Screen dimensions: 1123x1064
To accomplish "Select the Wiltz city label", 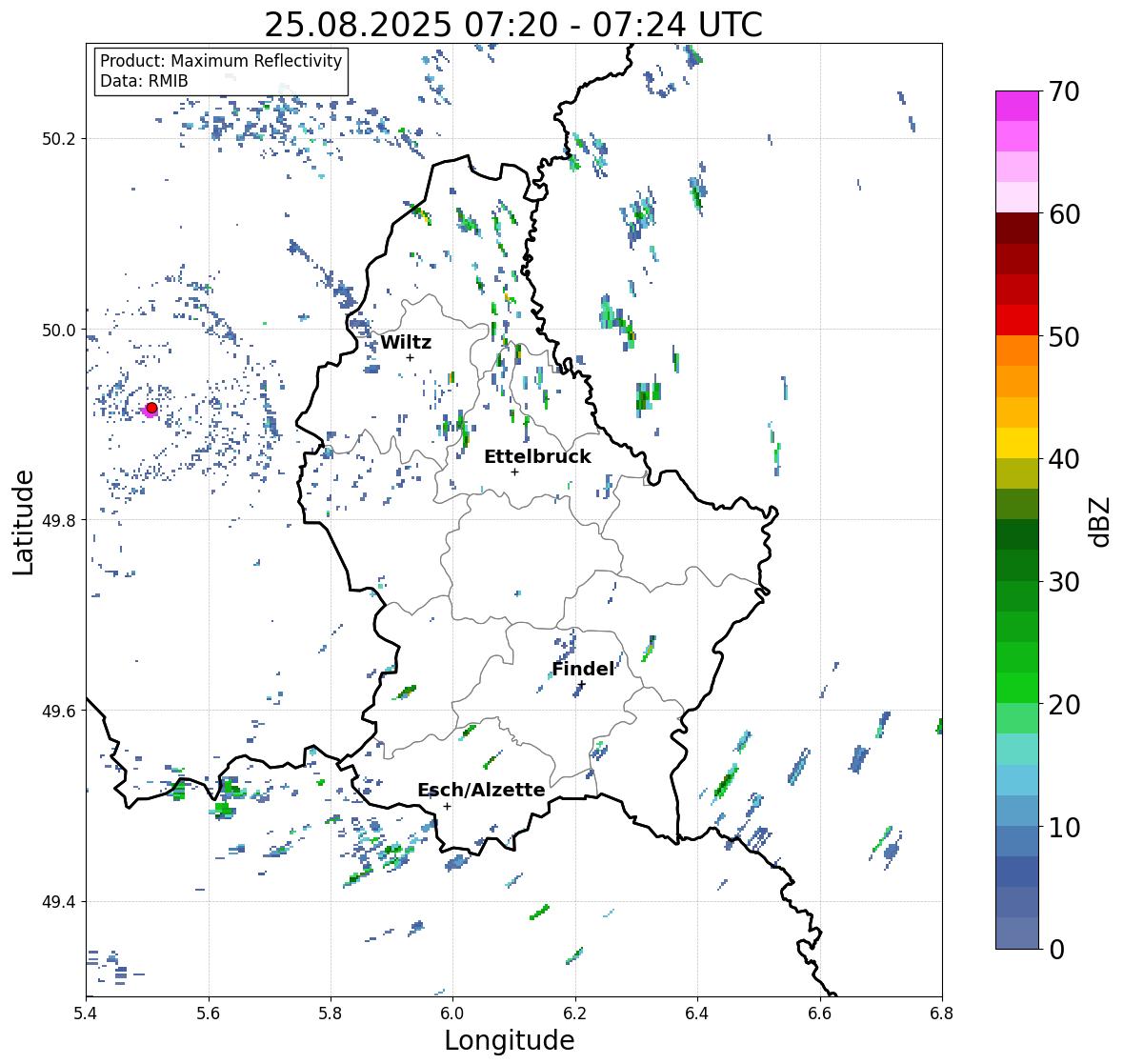I will (406, 342).
